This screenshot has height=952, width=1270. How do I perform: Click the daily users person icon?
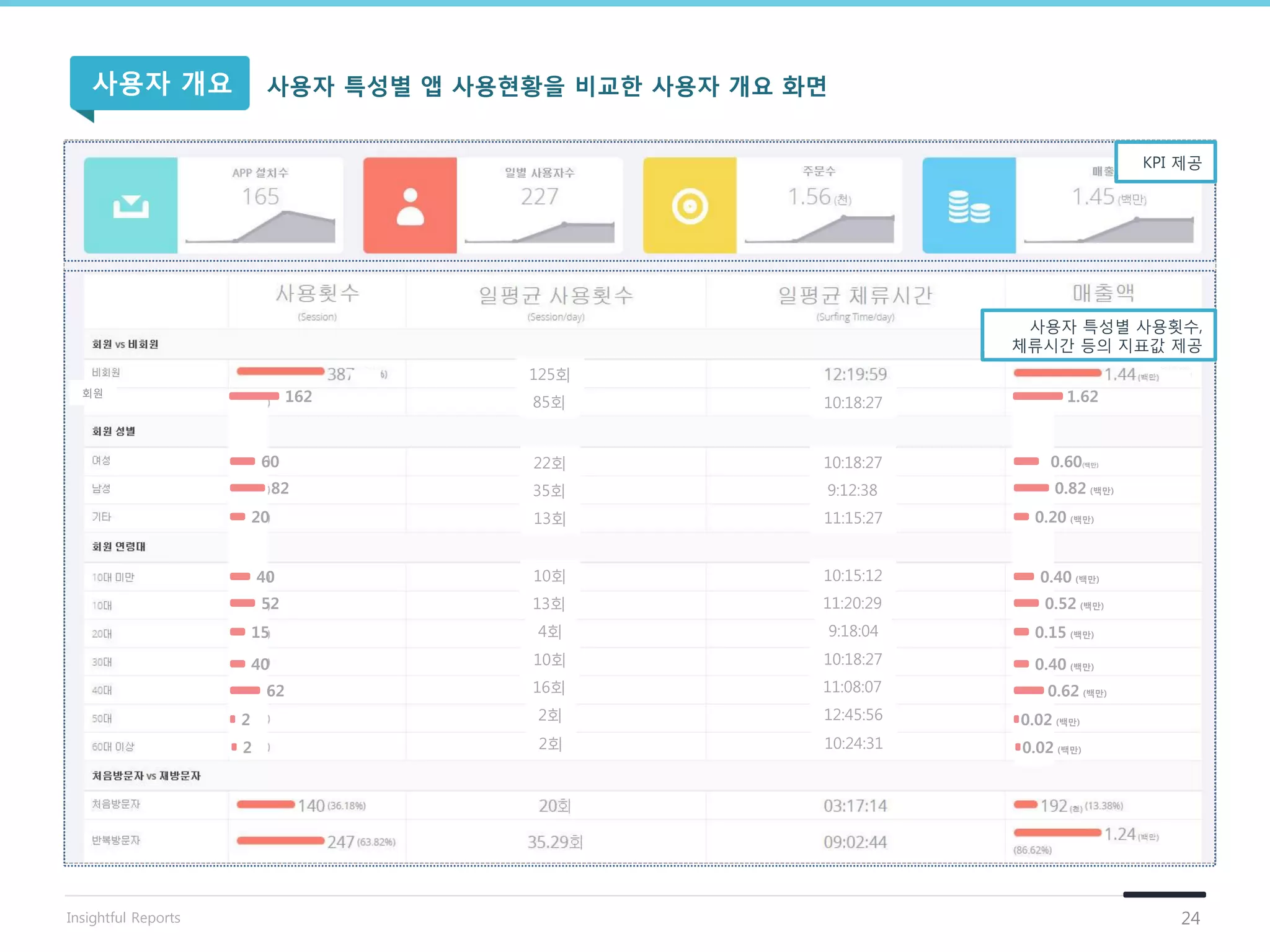point(410,206)
